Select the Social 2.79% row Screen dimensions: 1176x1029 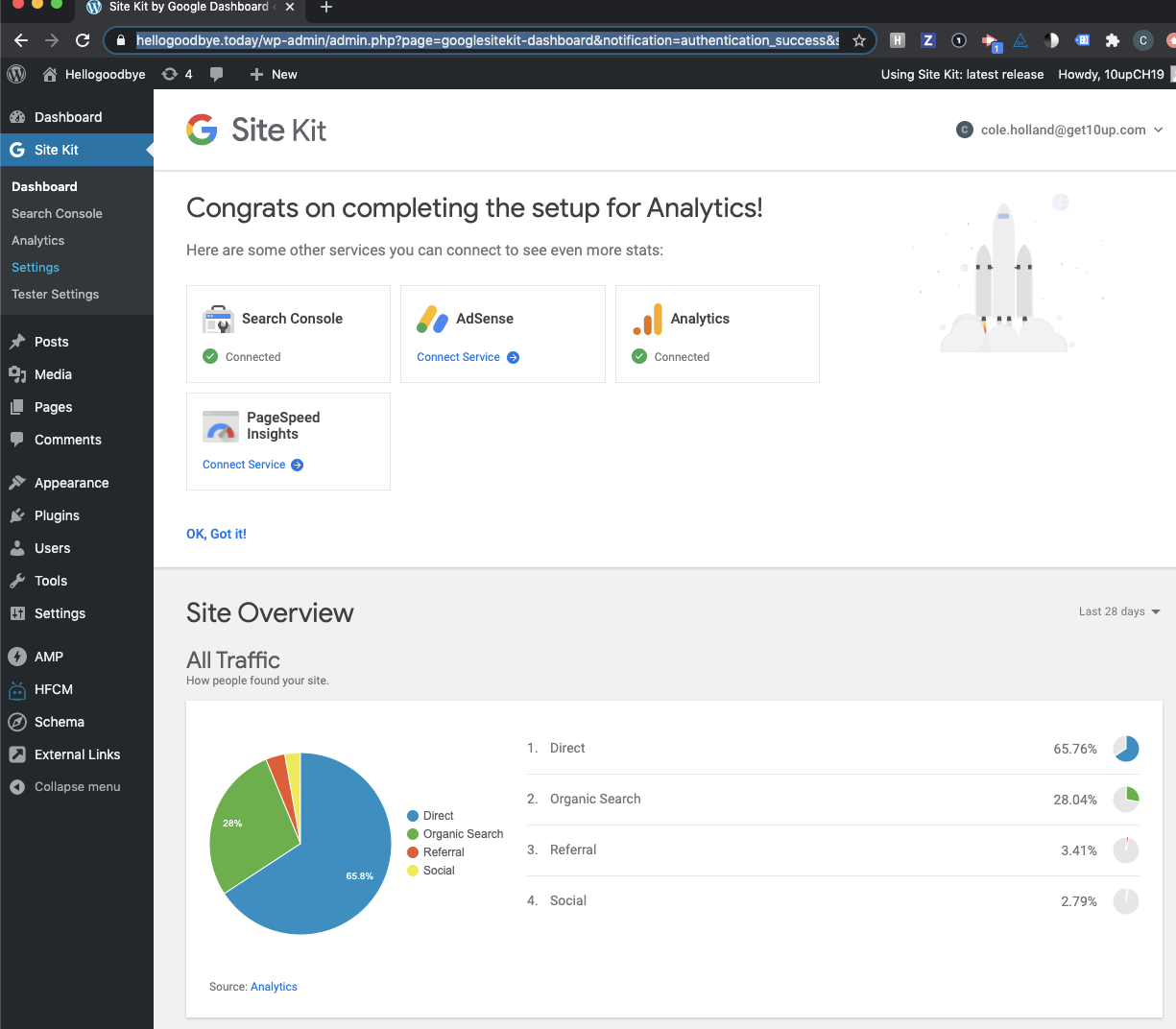point(832,901)
